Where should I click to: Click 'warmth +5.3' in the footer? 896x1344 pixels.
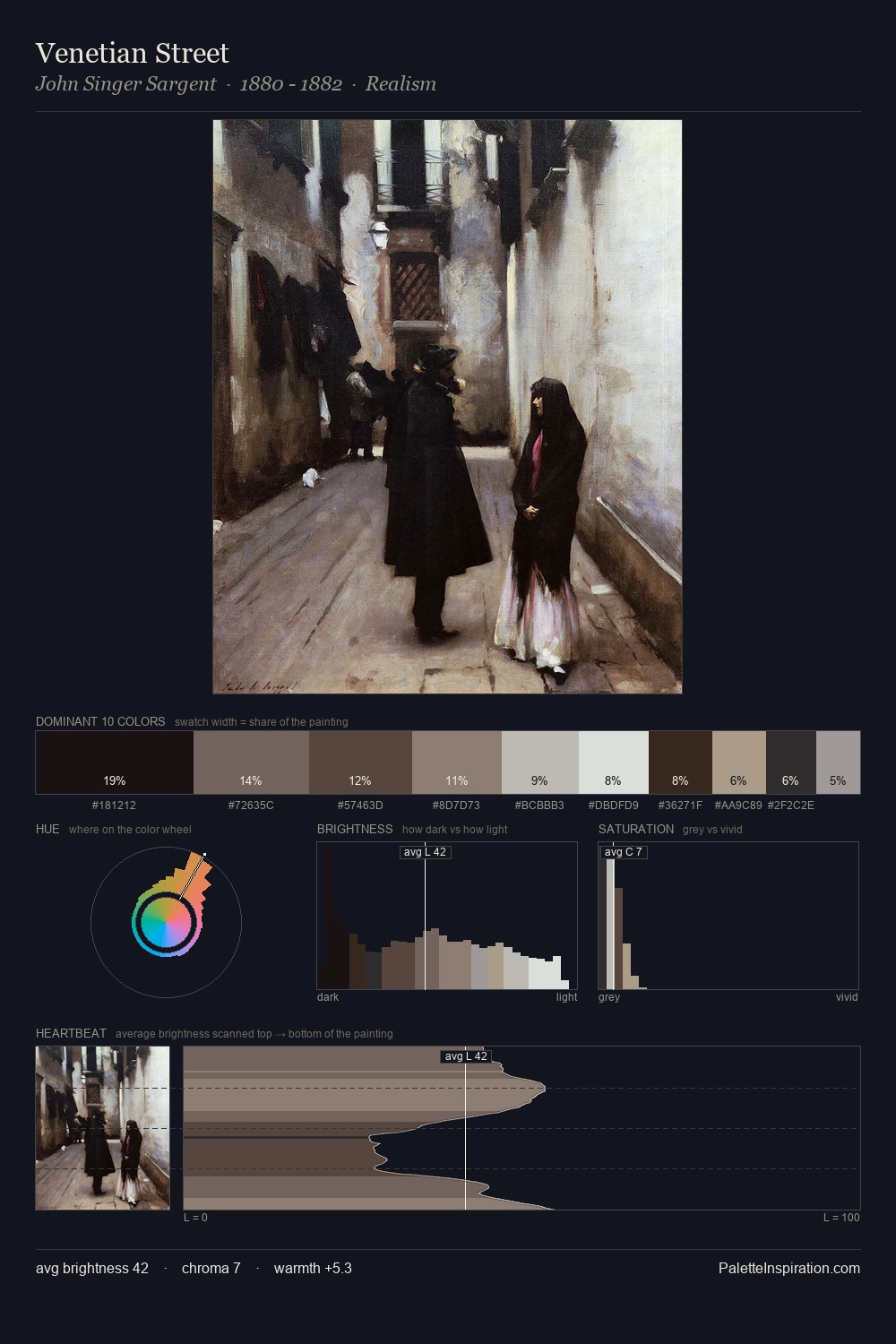tap(313, 1269)
